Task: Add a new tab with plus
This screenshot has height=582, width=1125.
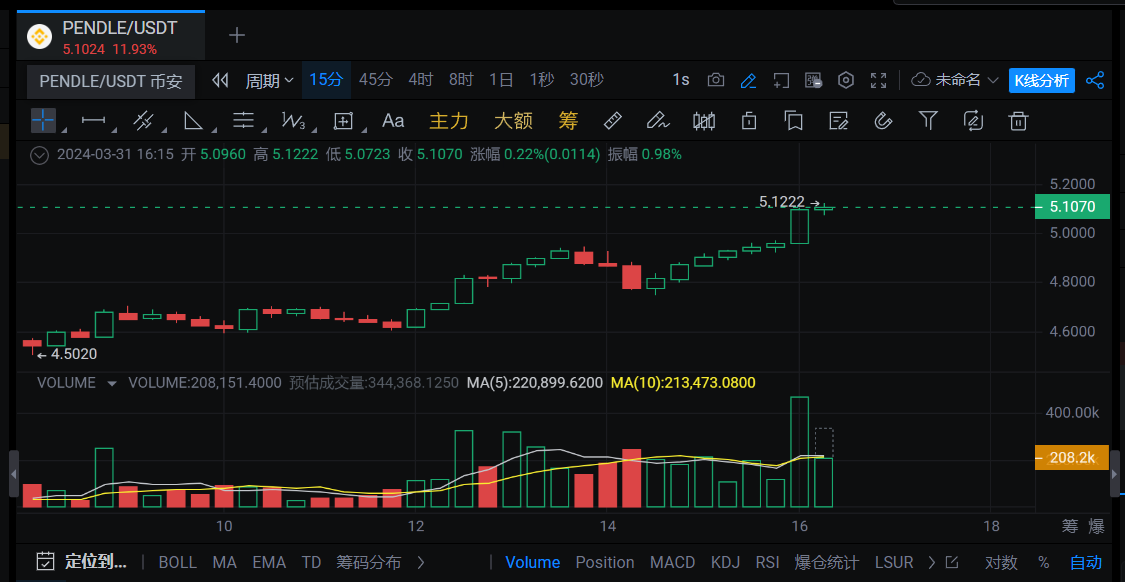Action: pyautogui.click(x=237, y=36)
